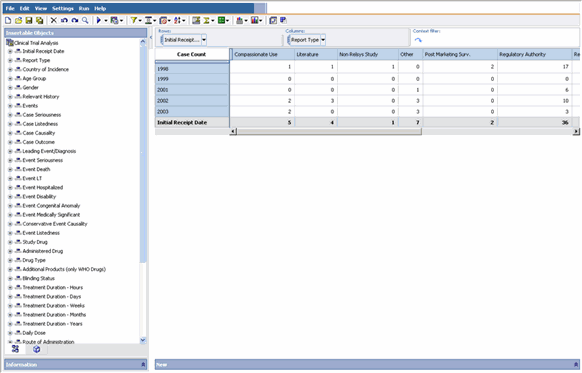Click the crosstab horizontal scrollbar thumb
This screenshot has width=582, height=373.
click(x=329, y=131)
